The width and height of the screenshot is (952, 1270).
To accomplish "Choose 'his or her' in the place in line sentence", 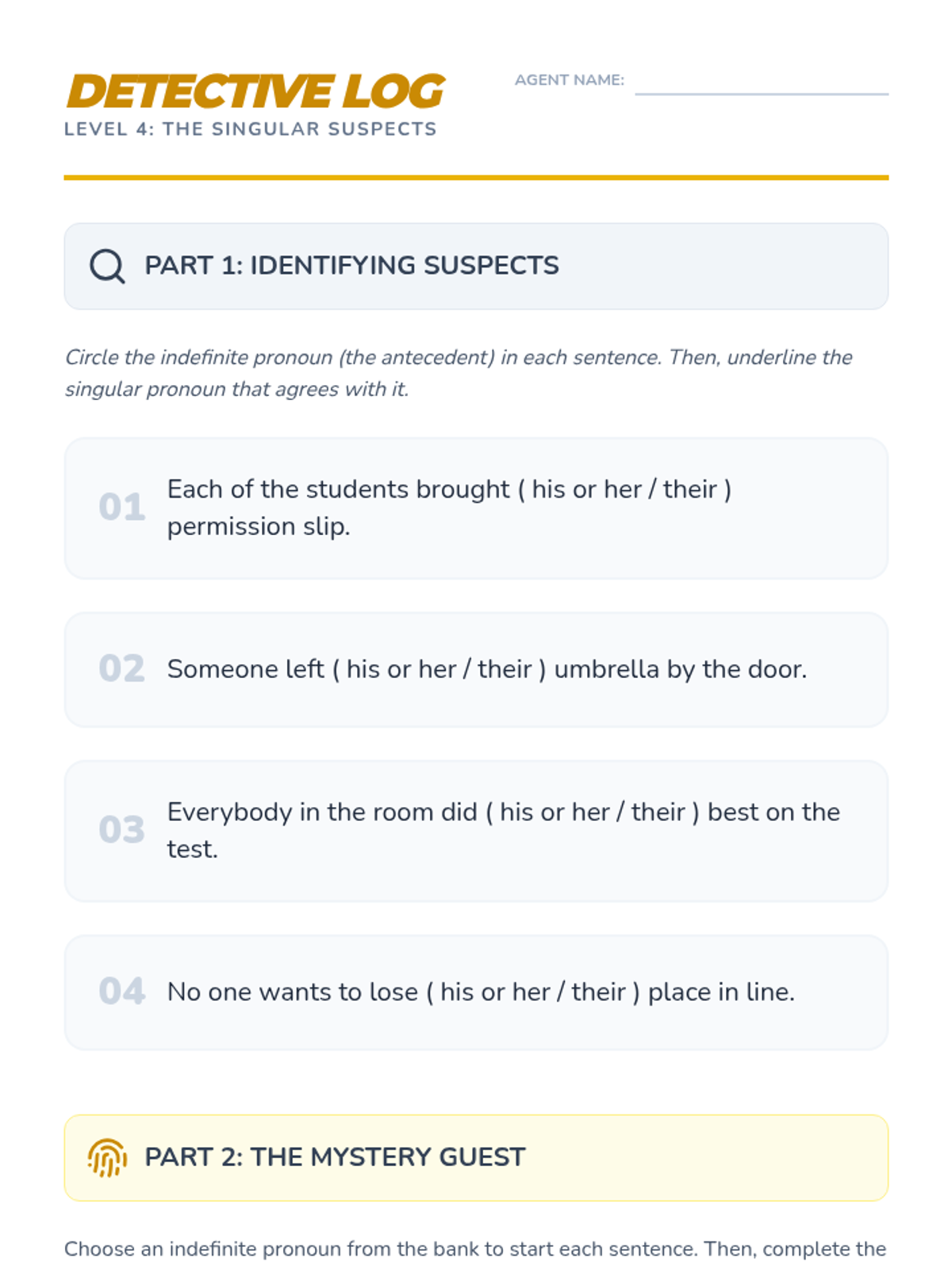I will pyautogui.click(x=495, y=992).
